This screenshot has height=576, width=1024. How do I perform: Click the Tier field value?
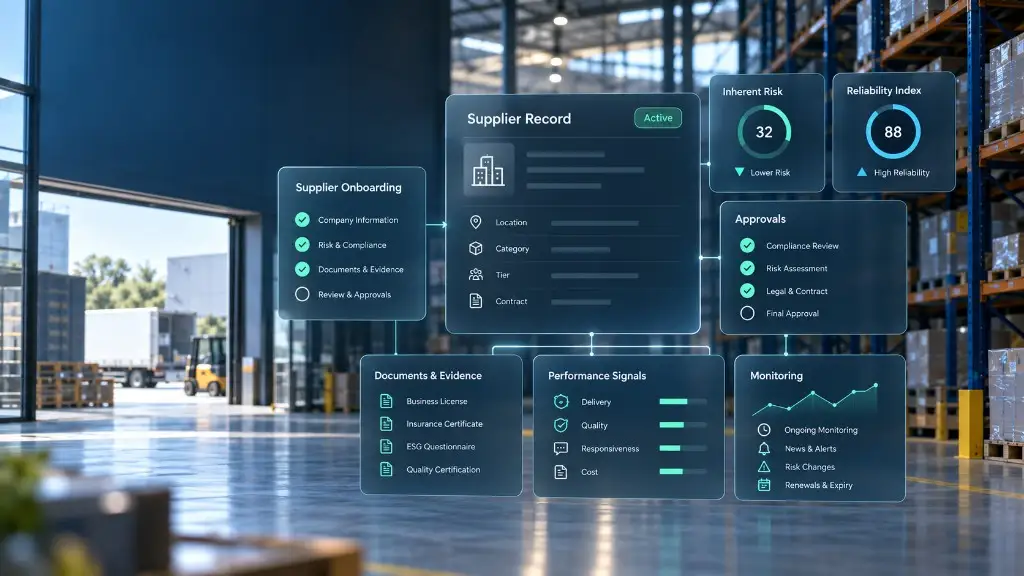click(x=594, y=276)
